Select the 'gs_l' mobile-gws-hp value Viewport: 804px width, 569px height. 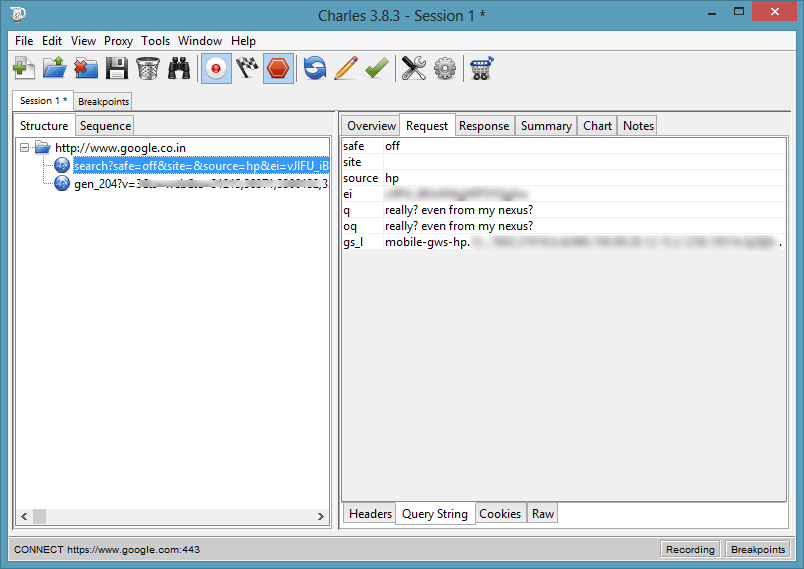pos(585,242)
